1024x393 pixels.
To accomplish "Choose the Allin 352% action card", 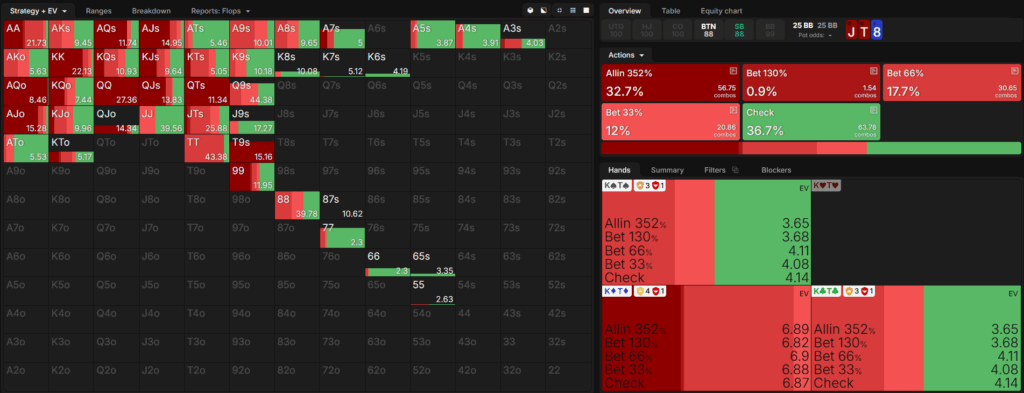I will tap(671, 82).
